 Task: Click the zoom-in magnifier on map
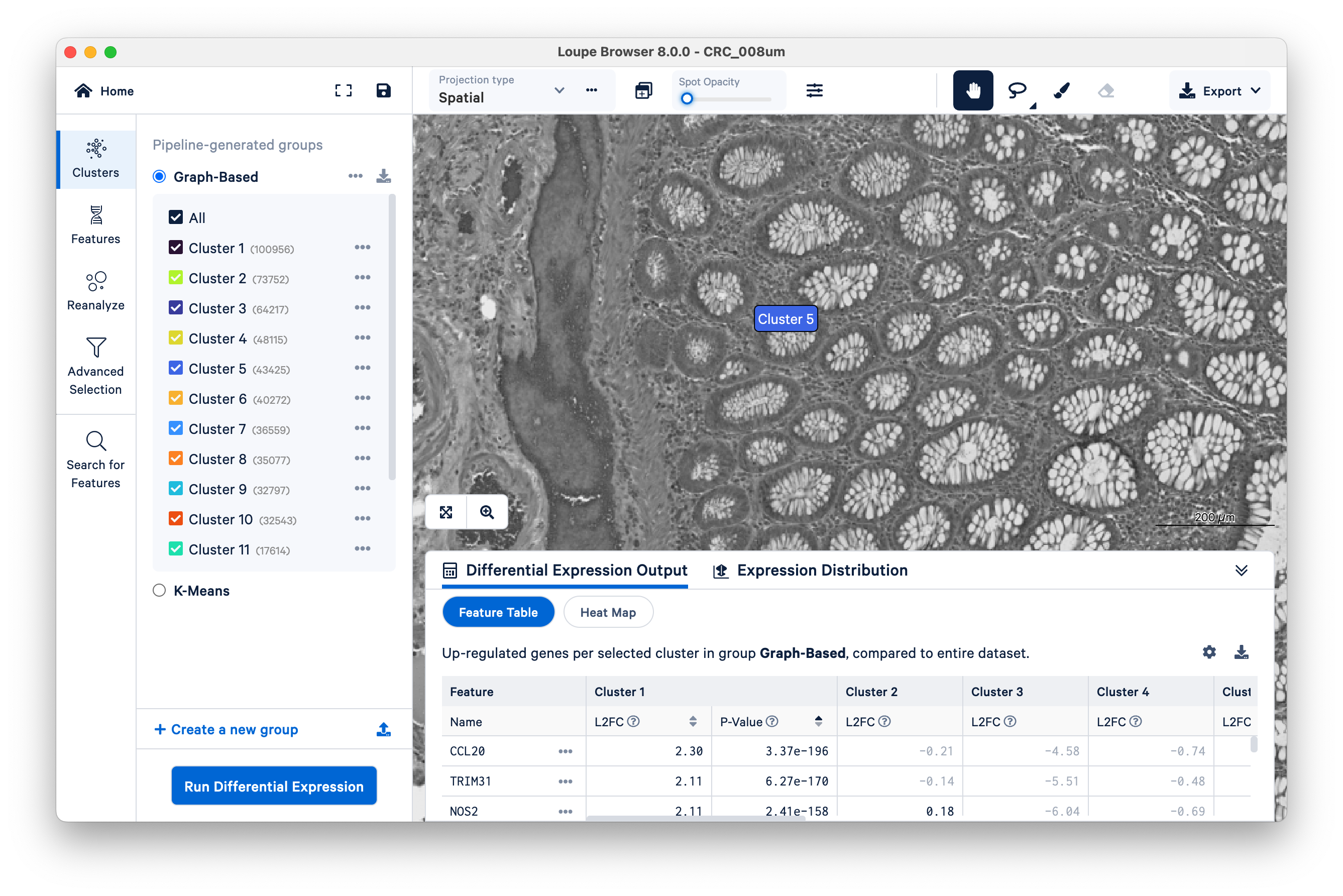click(x=487, y=512)
